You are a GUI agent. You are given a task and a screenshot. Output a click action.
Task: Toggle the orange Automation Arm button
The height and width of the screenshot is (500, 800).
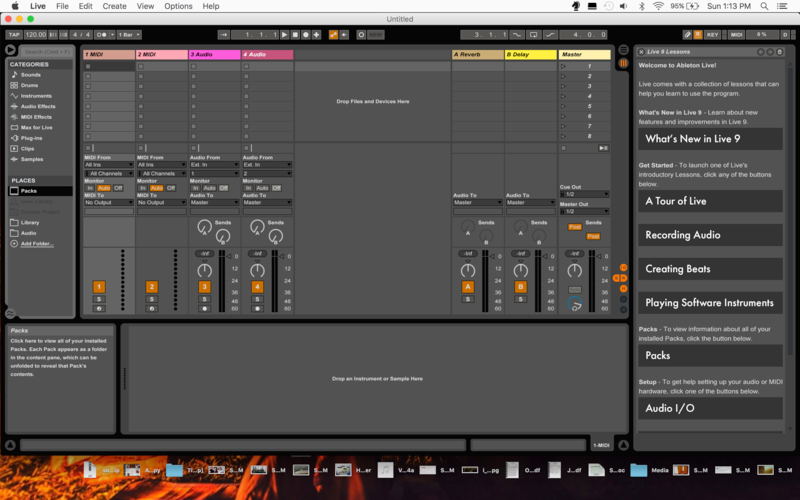coord(333,35)
